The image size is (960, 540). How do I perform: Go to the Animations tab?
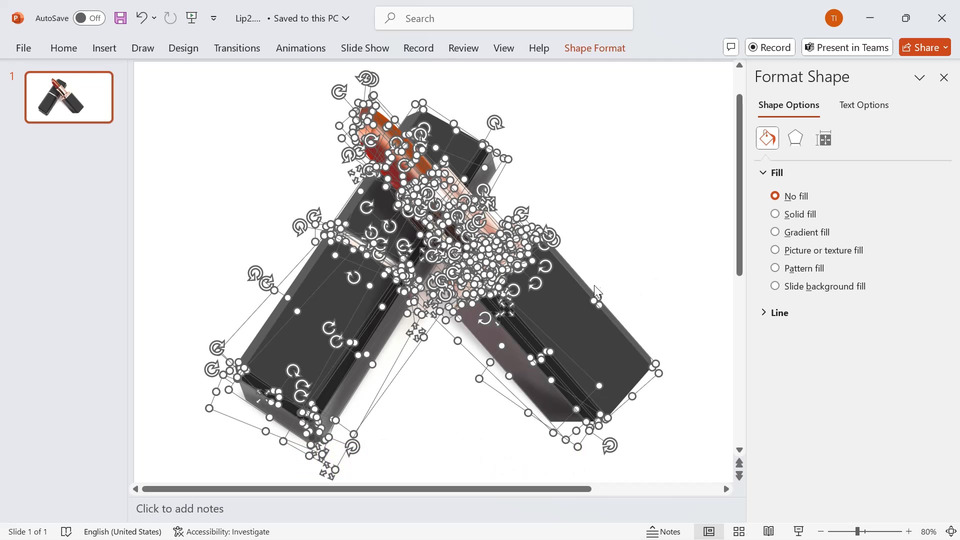301,48
